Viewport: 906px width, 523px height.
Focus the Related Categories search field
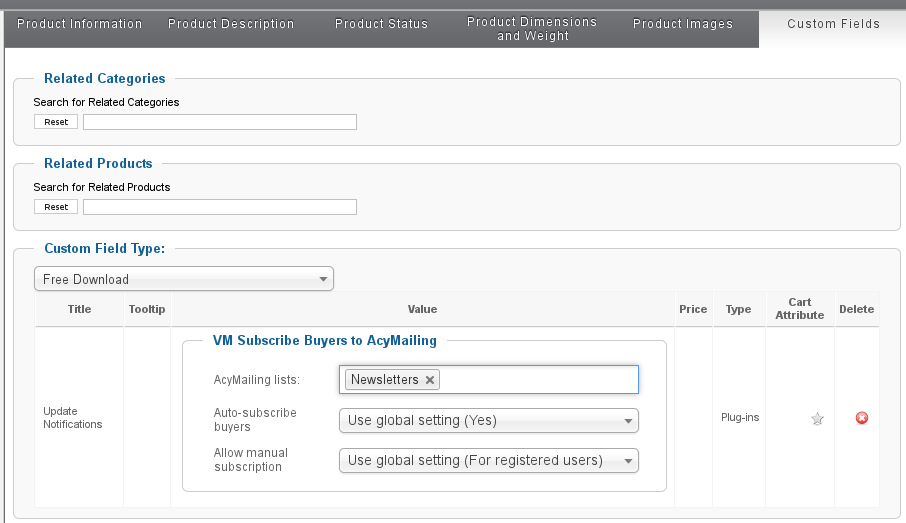tap(219, 122)
